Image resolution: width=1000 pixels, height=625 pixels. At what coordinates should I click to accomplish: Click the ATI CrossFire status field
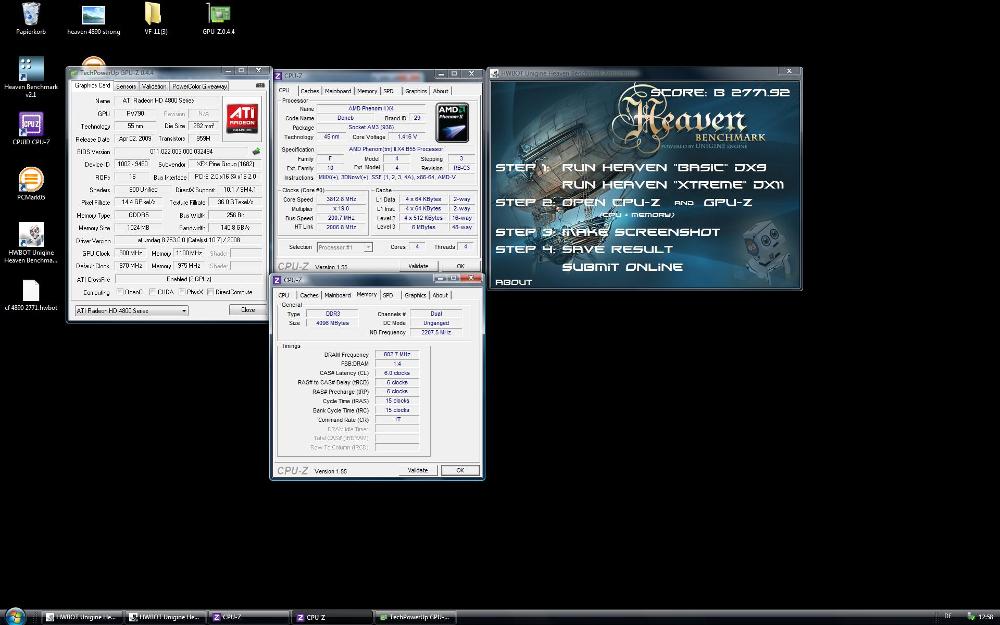point(188,279)
